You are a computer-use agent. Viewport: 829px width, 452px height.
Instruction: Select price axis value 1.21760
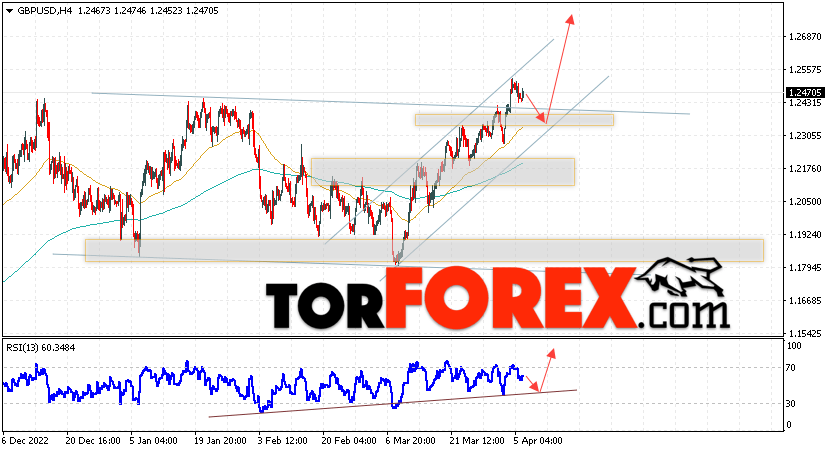pyautogui.click(x=804, y=169)
